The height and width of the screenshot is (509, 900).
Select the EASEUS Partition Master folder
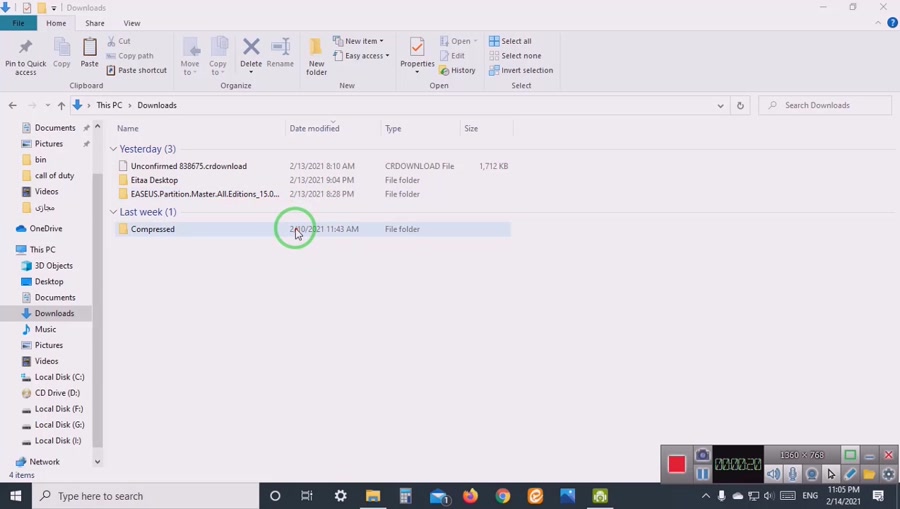[205, 194]
